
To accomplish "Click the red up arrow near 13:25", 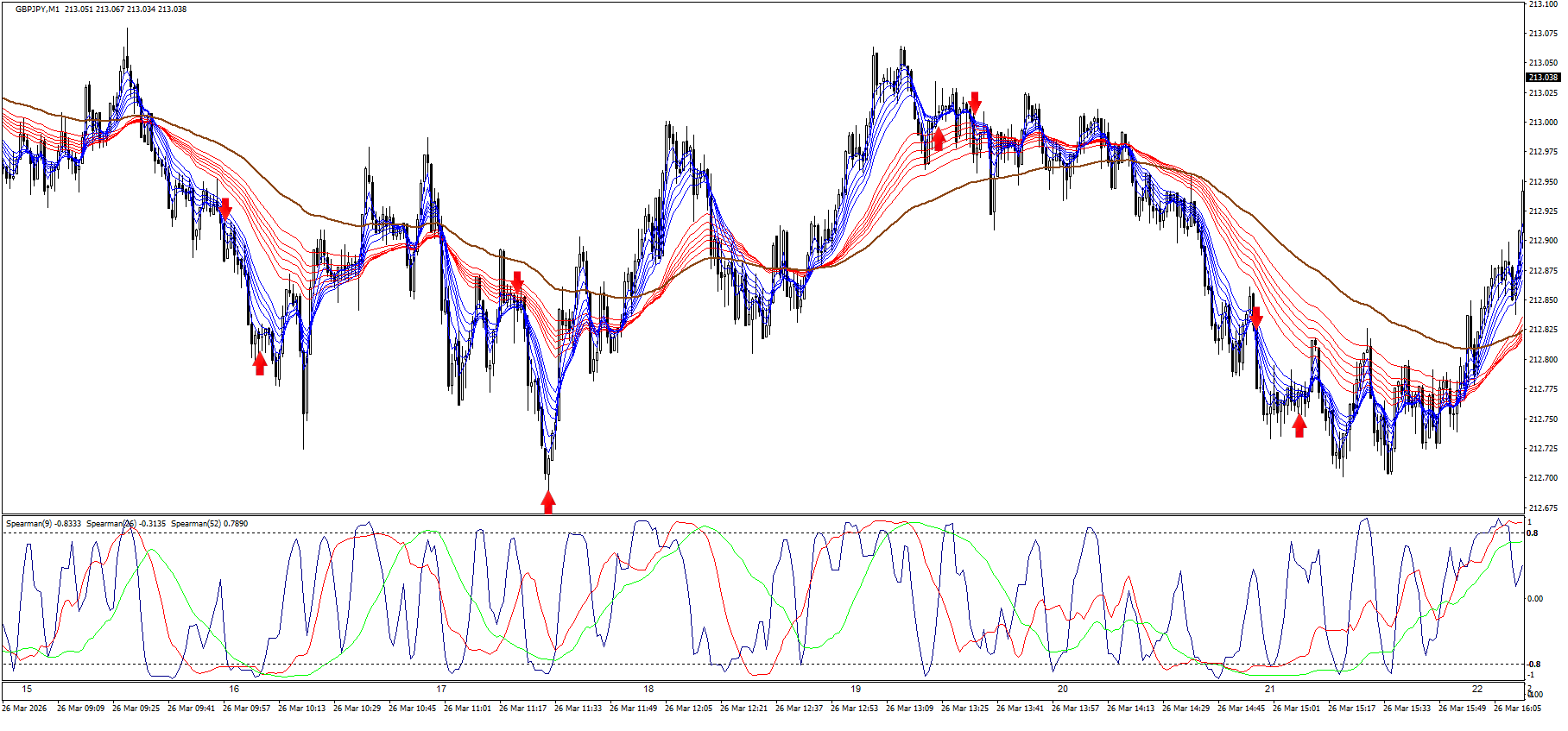I will tap(939, 139).
